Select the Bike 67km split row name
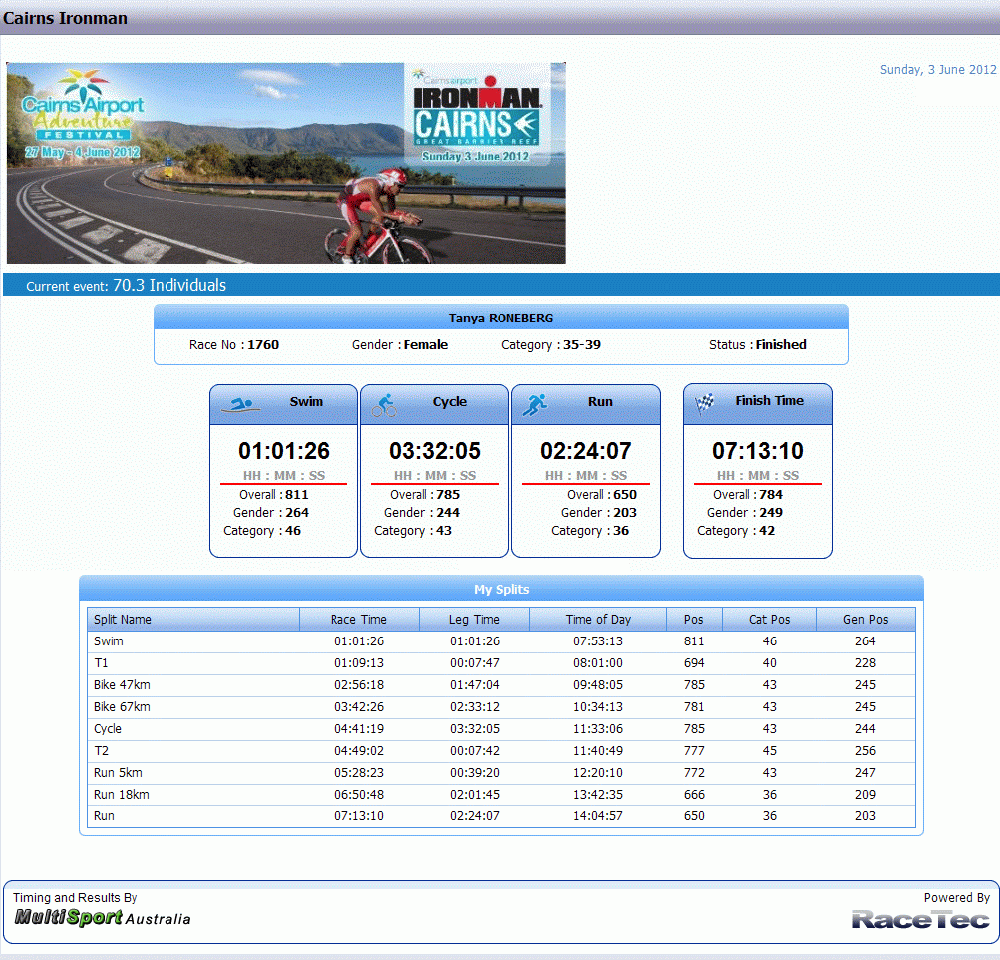The image size is (1000, 960). tap(122, 707)
